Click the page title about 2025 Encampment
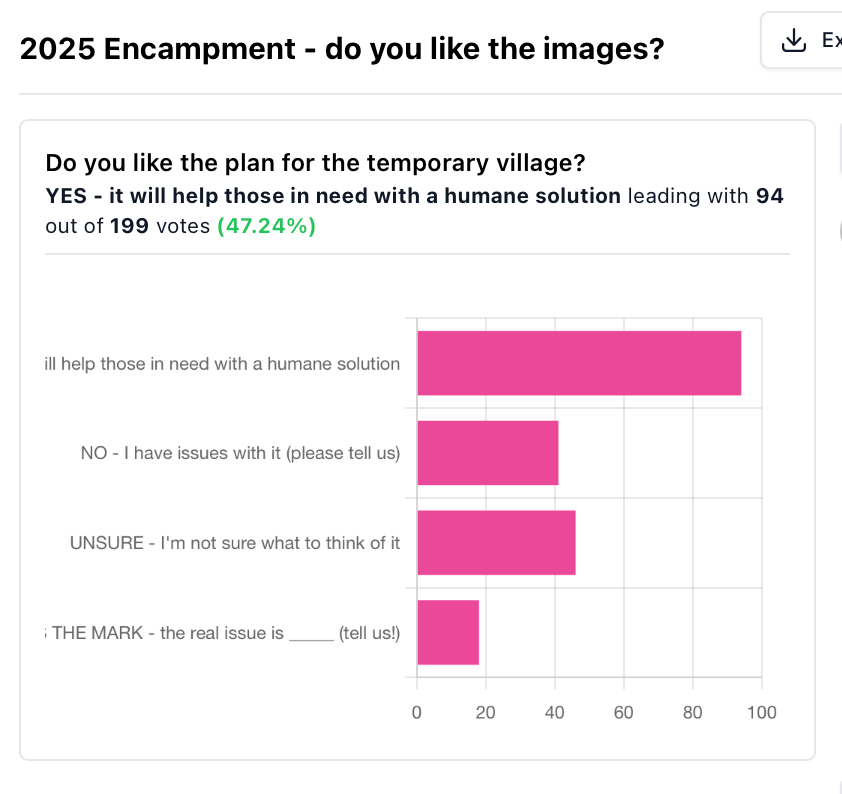The image size is (842, 794). click(342, 49)
